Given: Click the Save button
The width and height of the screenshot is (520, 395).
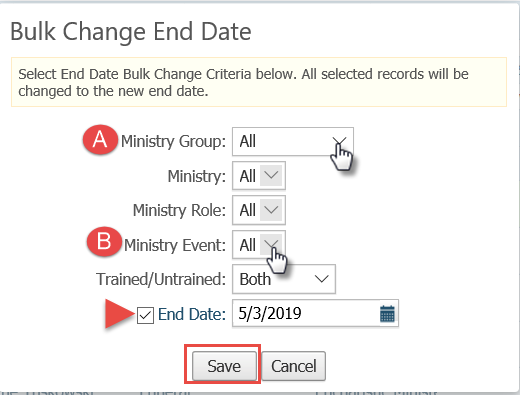Looking at the screenshot, I should click(224, 366).
